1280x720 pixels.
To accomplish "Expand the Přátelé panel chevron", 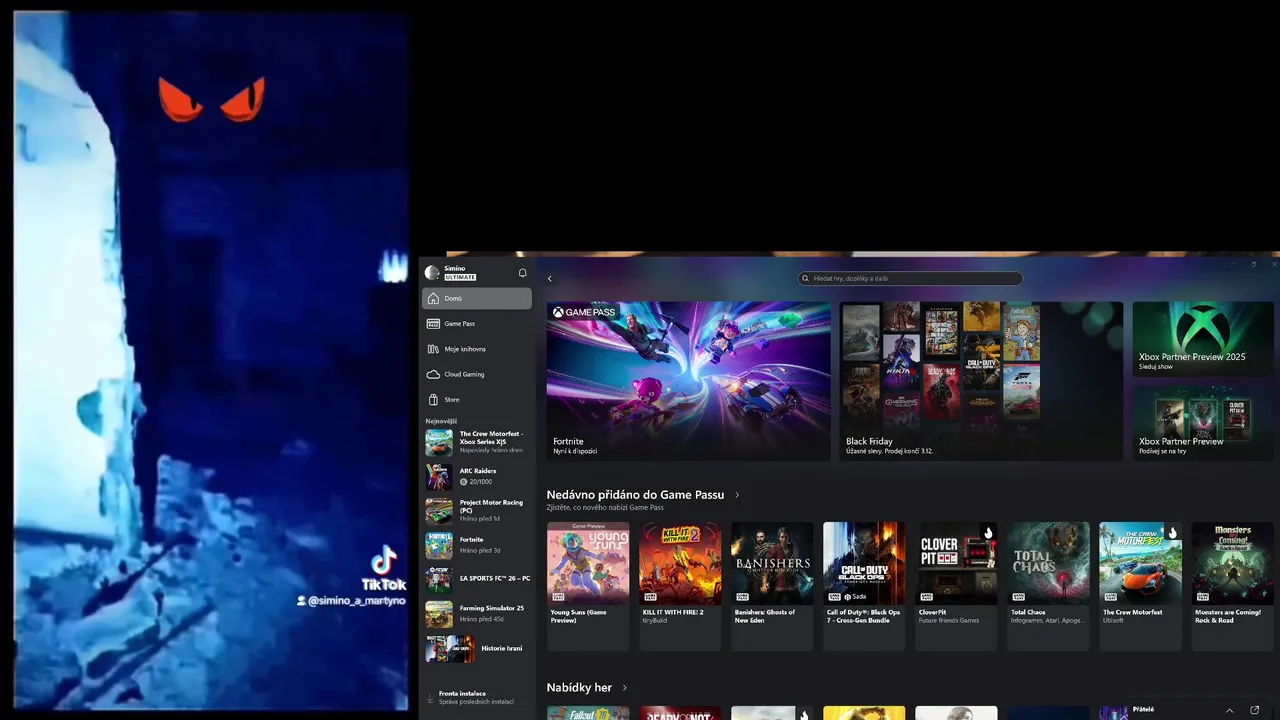I will click(x=1229, y=710).
